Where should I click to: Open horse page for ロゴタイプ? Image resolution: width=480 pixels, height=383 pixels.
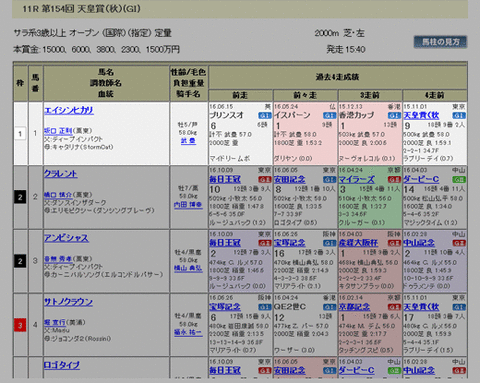(x=62, y=365)
